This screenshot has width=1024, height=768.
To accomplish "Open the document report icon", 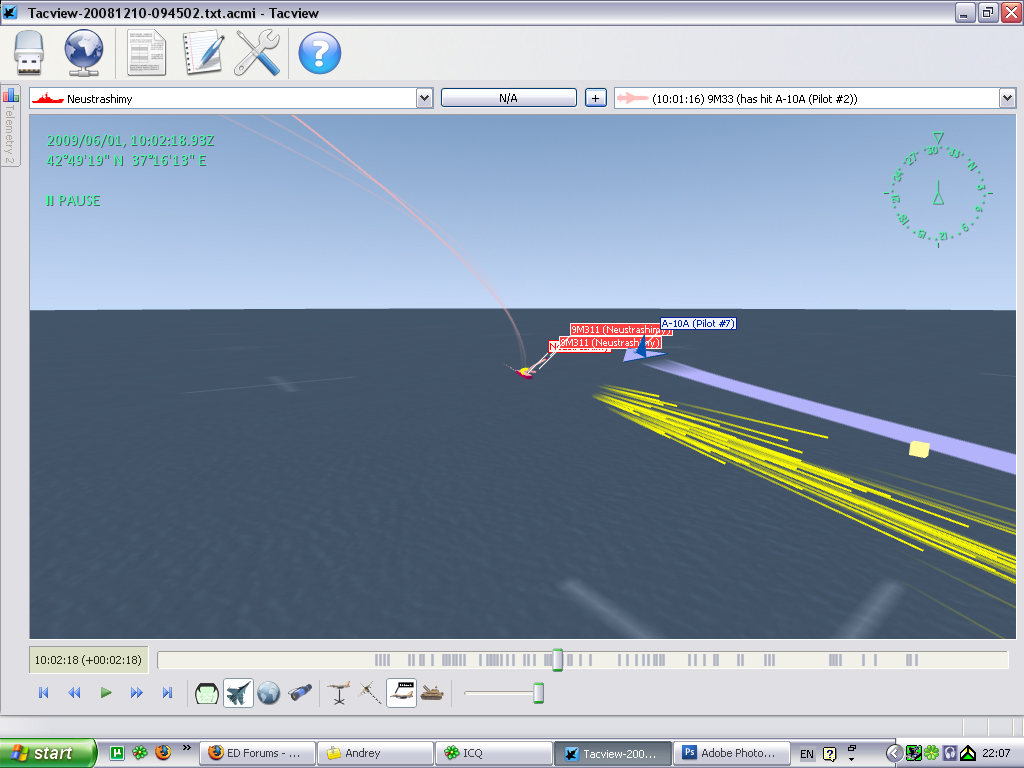I will [146, 53].
